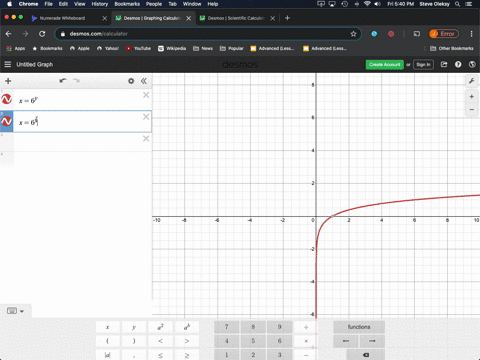Open the Wikipedia bookmark

172,48
